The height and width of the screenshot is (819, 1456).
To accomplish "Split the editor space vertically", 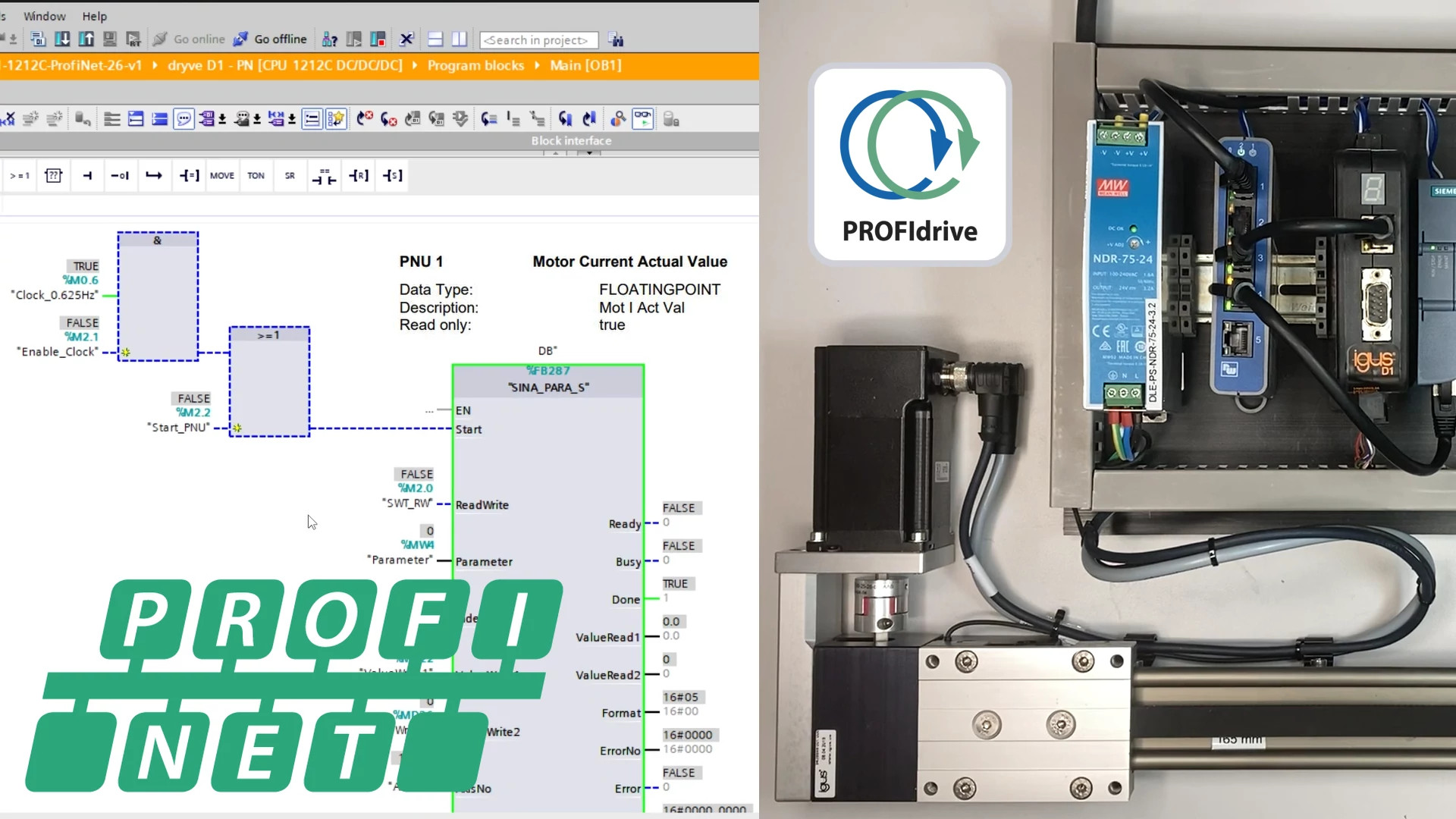I will coord(460,39).
